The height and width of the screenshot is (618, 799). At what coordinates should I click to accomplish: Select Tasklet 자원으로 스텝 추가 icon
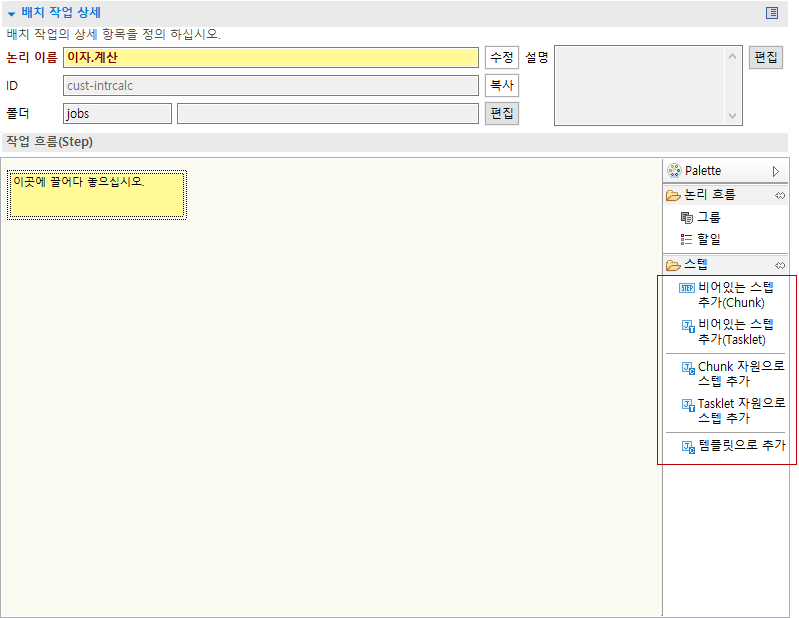tap(688, 405)
